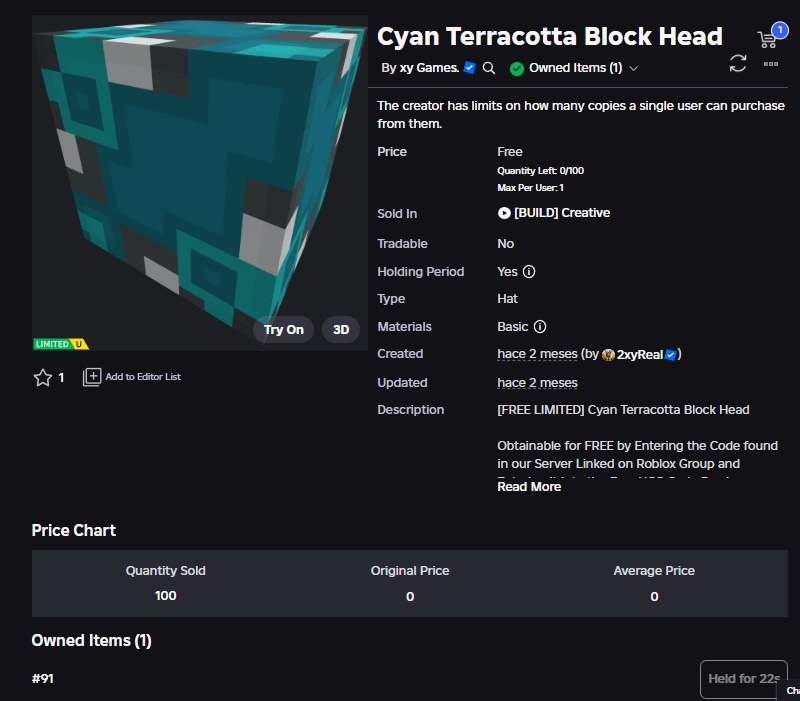Image resolution: width=800 pixels, height=701 pixels.
Task: Click Read More to expand the description
Action: pyautogui.click(x=529, y=487)
